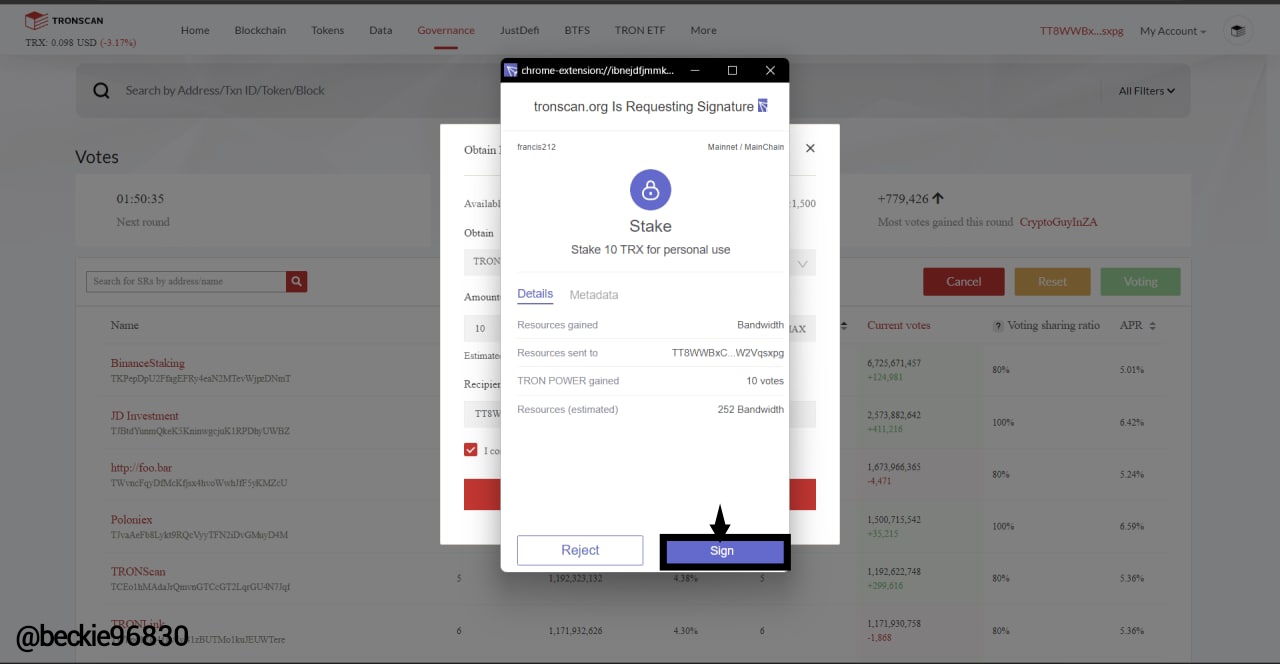Open the Poloniex representative link
The height and width of the screenshot is (664, 1280).
point(132,520)
